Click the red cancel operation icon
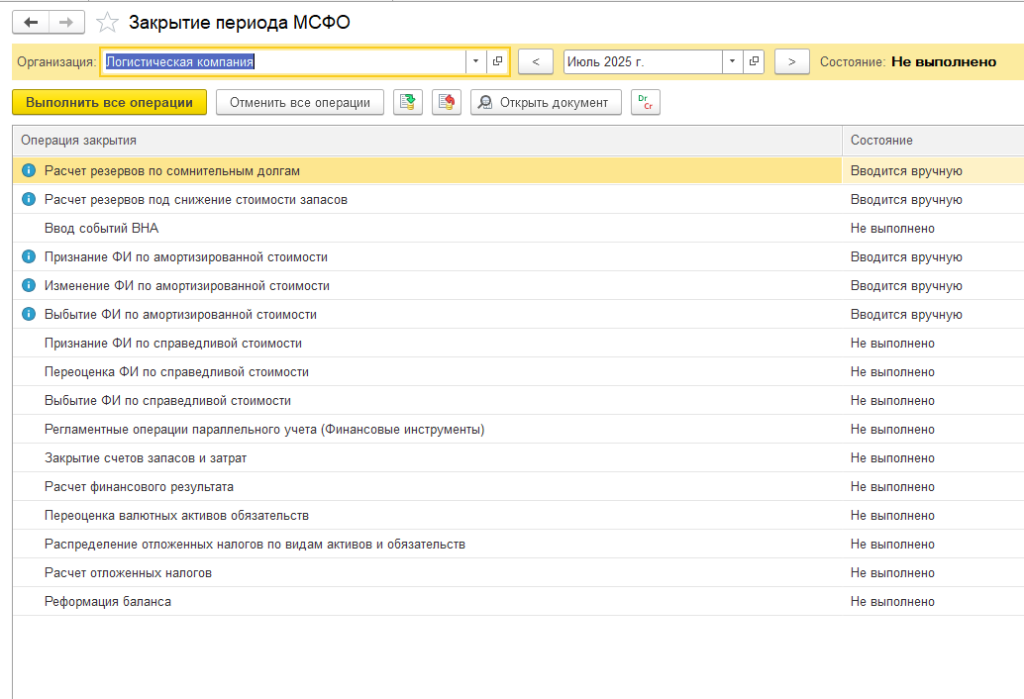 446,103
